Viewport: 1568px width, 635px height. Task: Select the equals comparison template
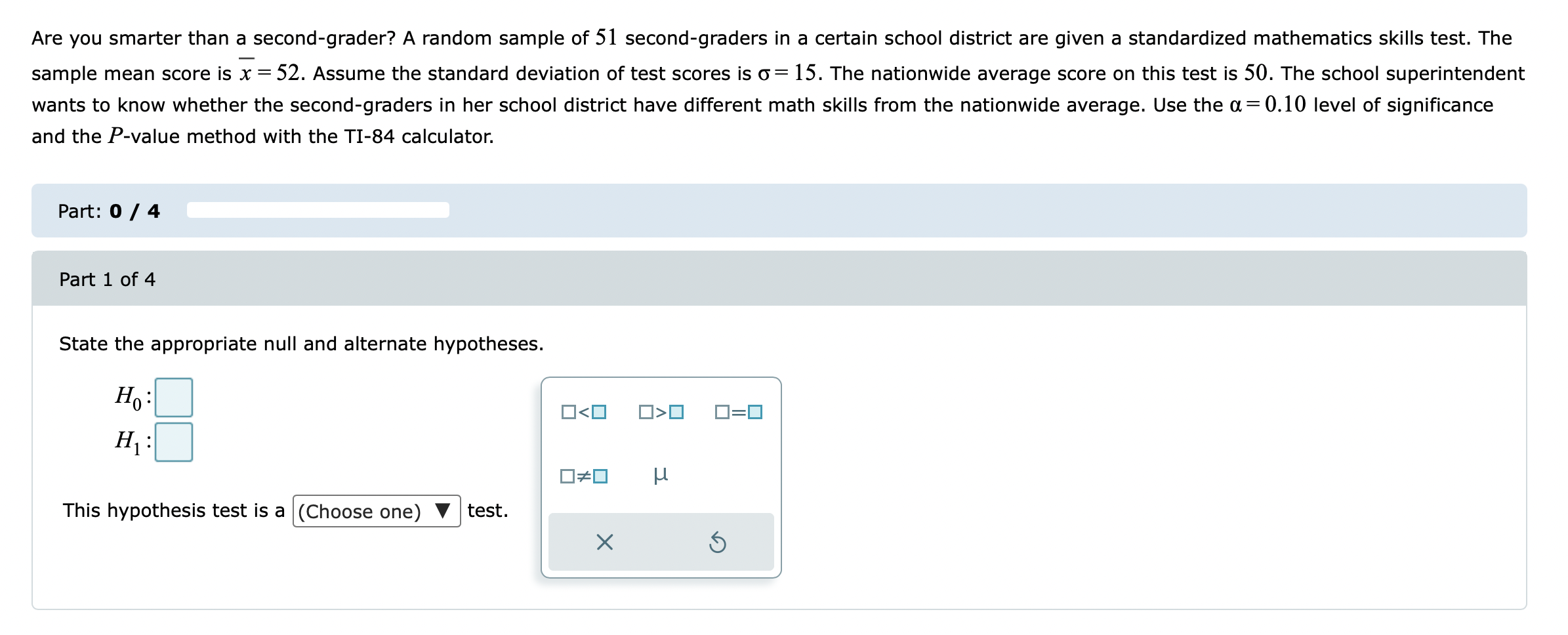point(738,413)
